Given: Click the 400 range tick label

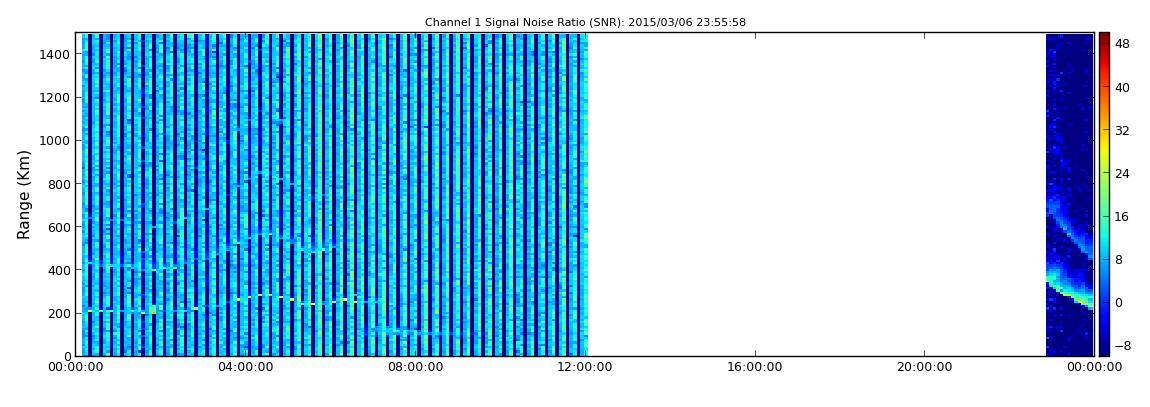Looking at the screenshot, I should 58,271.
